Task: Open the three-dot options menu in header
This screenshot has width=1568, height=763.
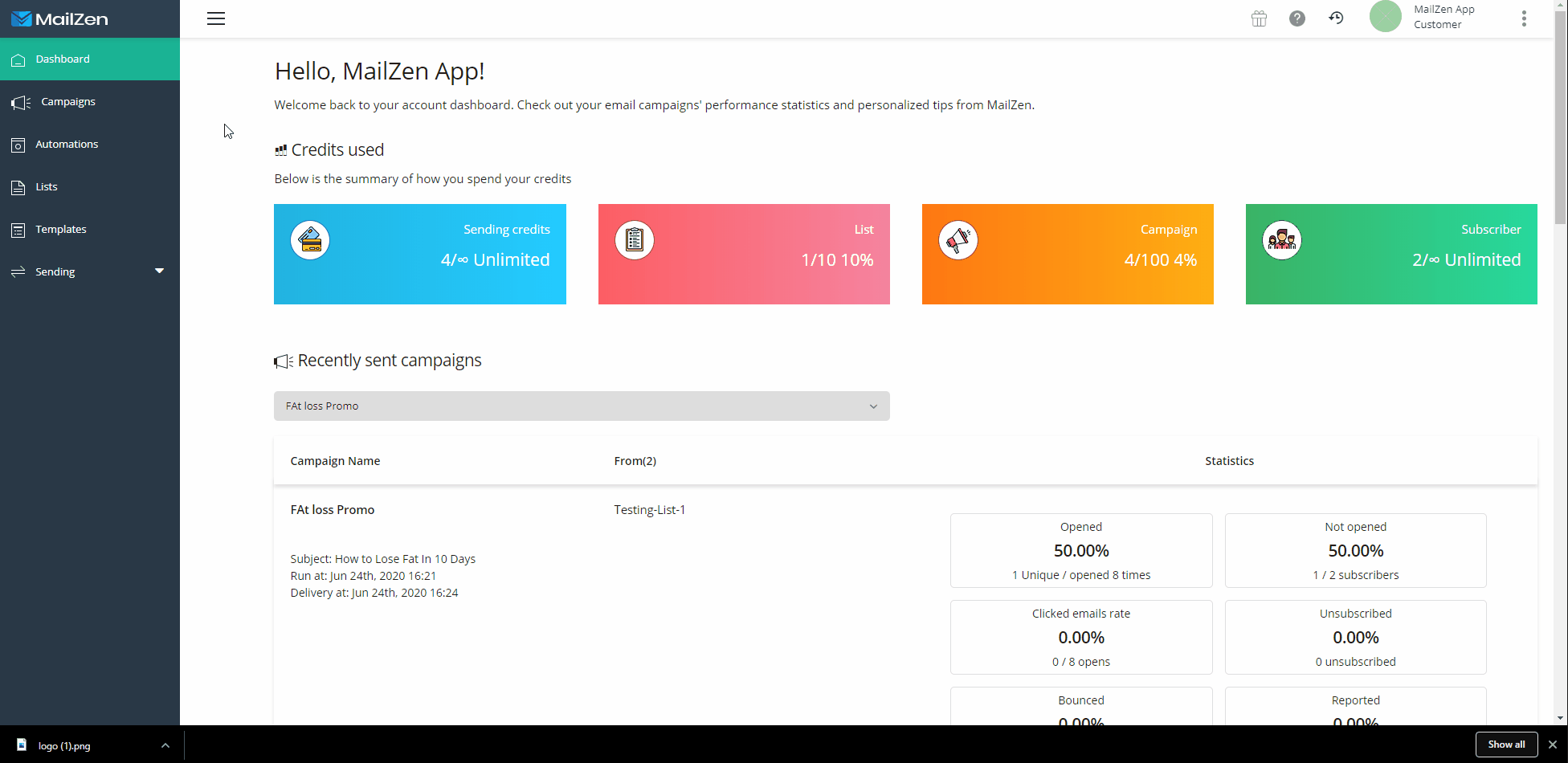Action: click(1524, 18)
